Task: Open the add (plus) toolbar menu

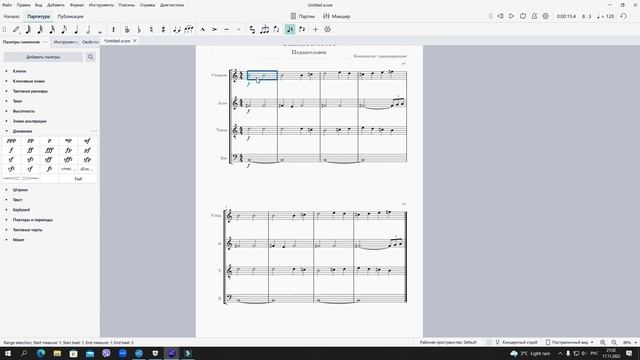Action: 316,29
